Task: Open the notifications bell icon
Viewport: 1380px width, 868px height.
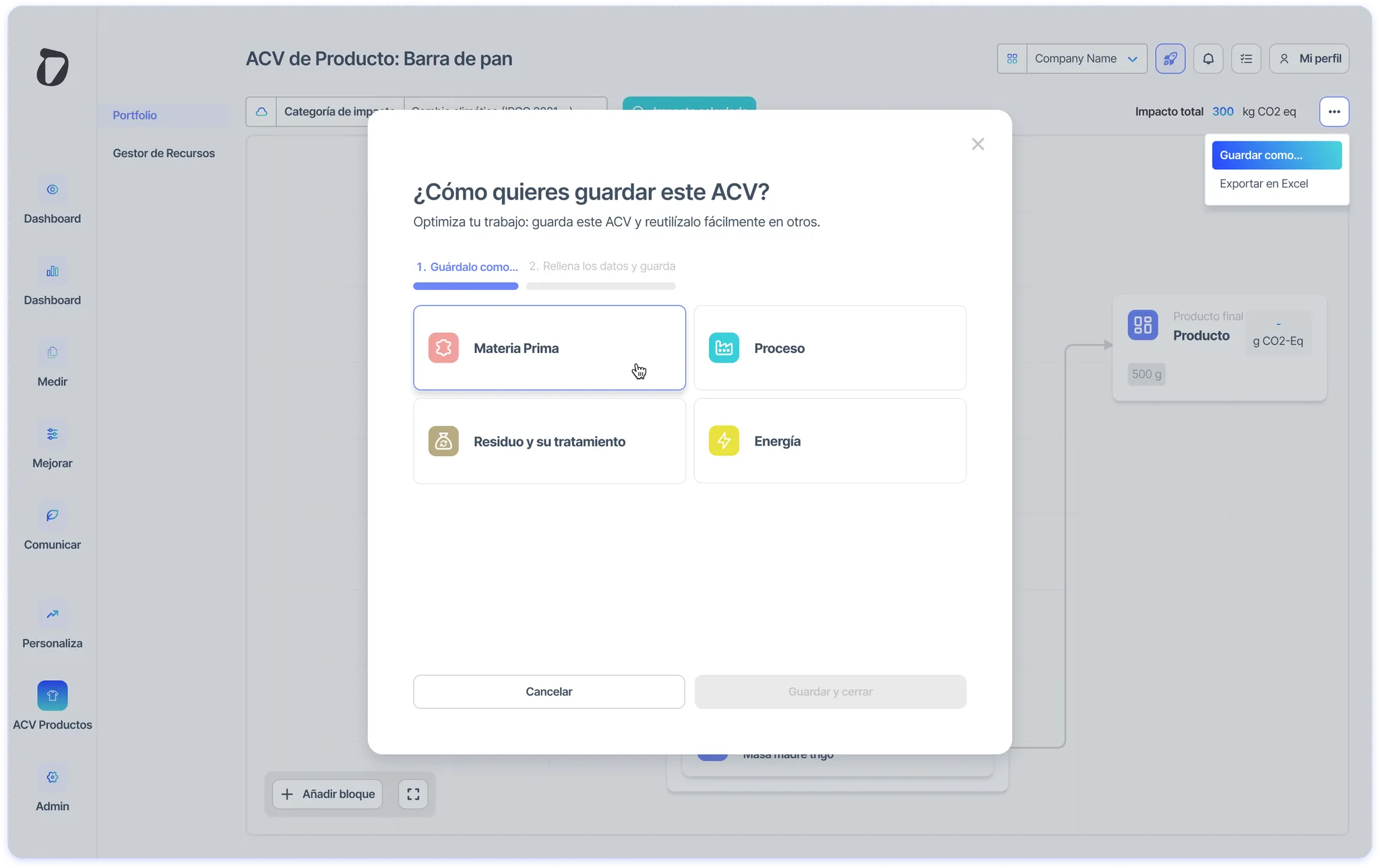Action: coord(1208,59)
